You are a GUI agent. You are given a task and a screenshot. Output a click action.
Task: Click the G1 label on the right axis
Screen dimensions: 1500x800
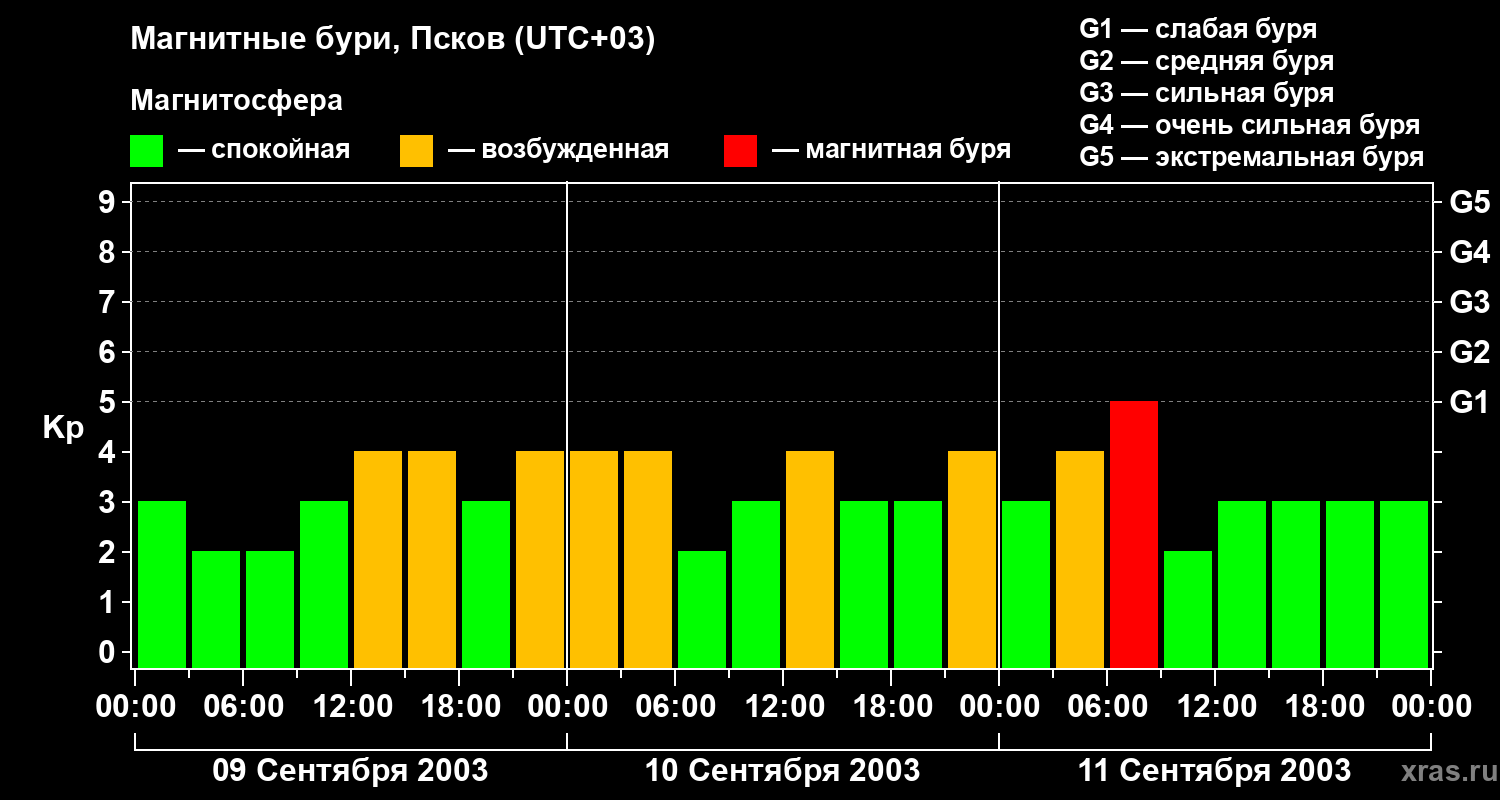pyautogui.click(x=1469, y=402)
